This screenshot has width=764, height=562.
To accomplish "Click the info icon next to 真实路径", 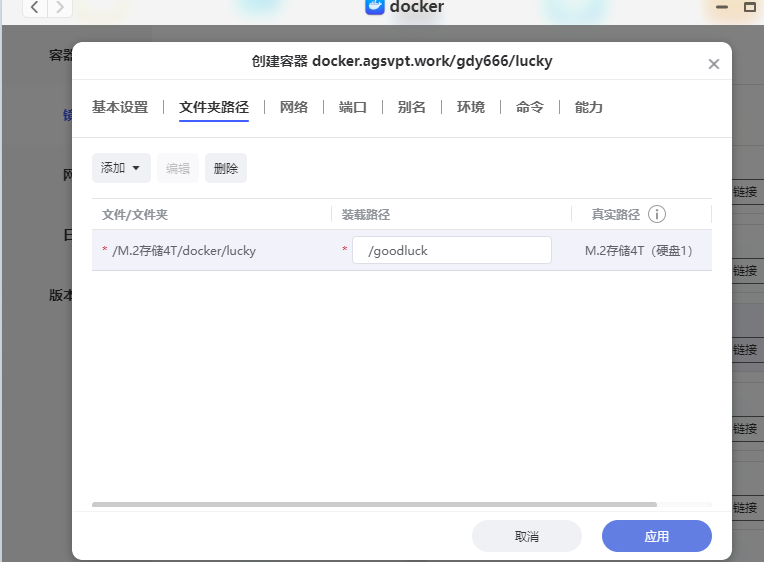I will point(656,214).
